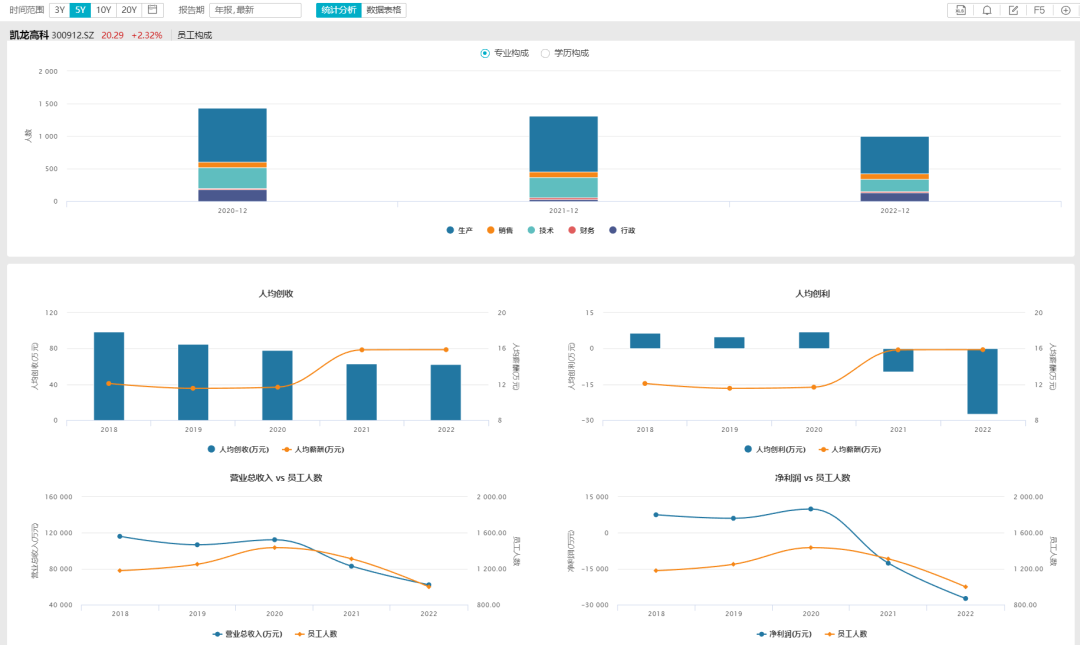
Task: Click the circled plus add icon
Action: point(1065,10)
